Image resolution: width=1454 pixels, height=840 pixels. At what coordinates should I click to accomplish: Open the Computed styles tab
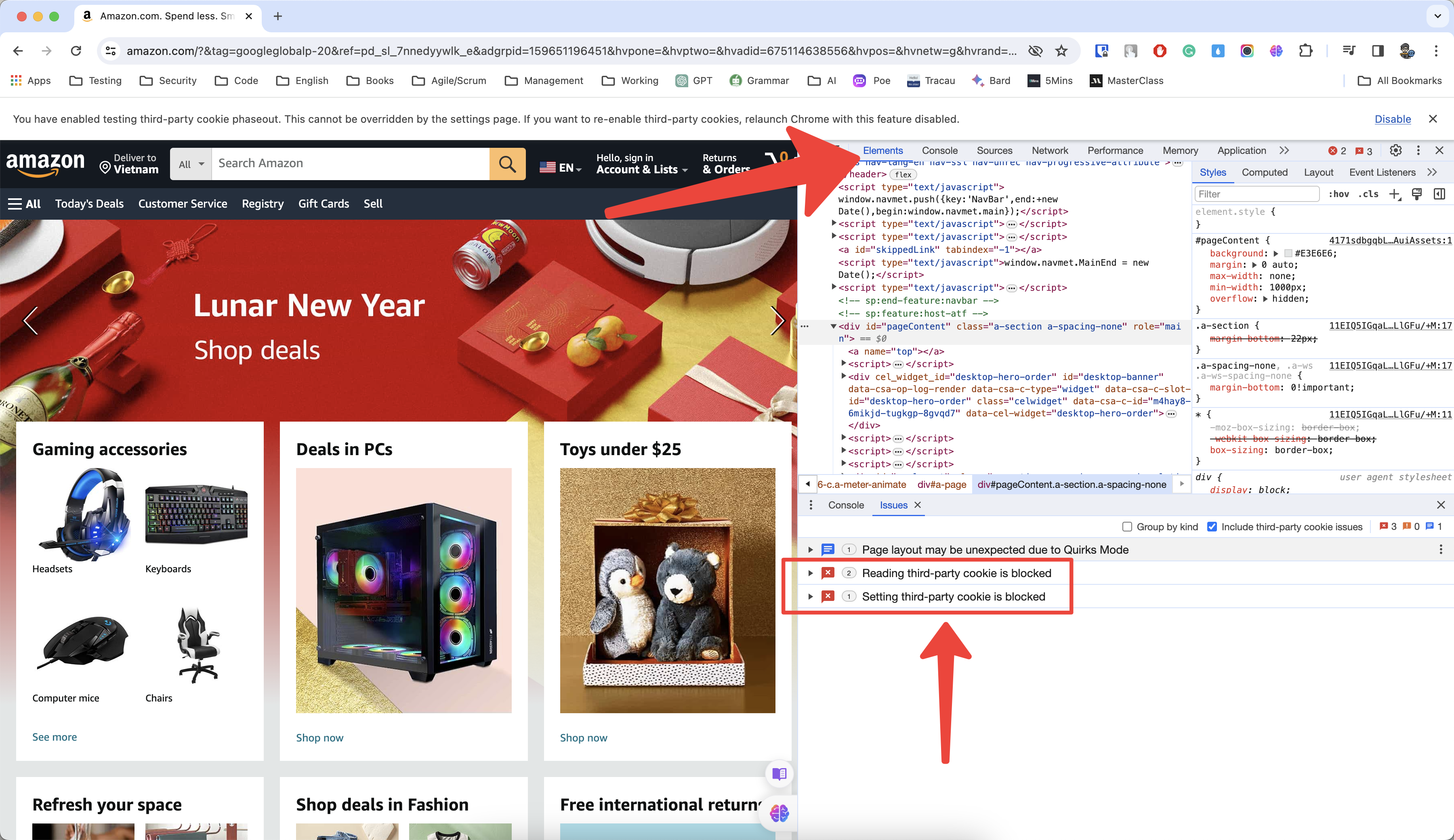coord(1264,172)
